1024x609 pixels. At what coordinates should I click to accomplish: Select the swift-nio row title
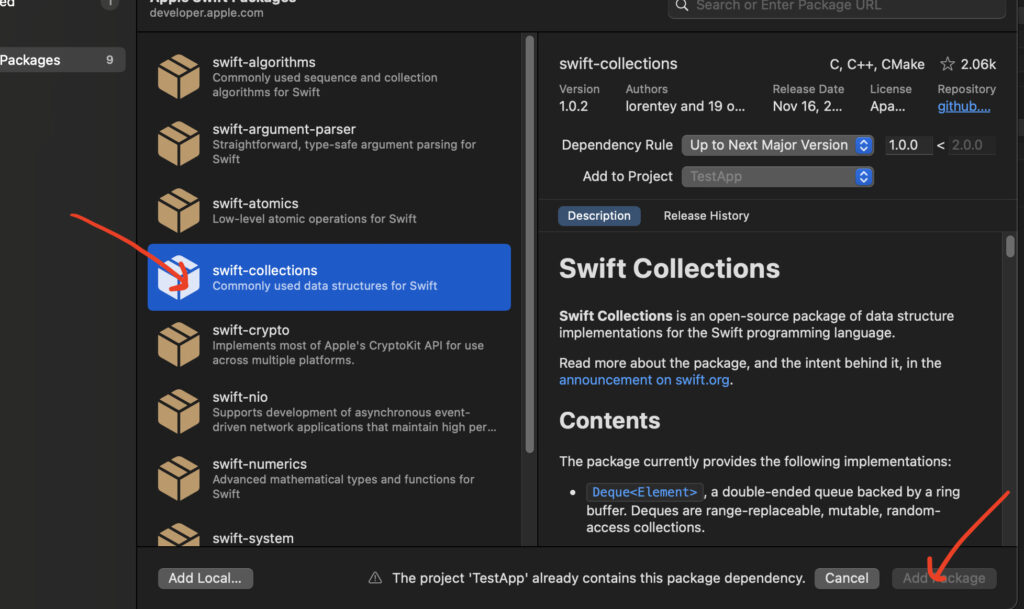pyautogui.click(x=240, y=397)
